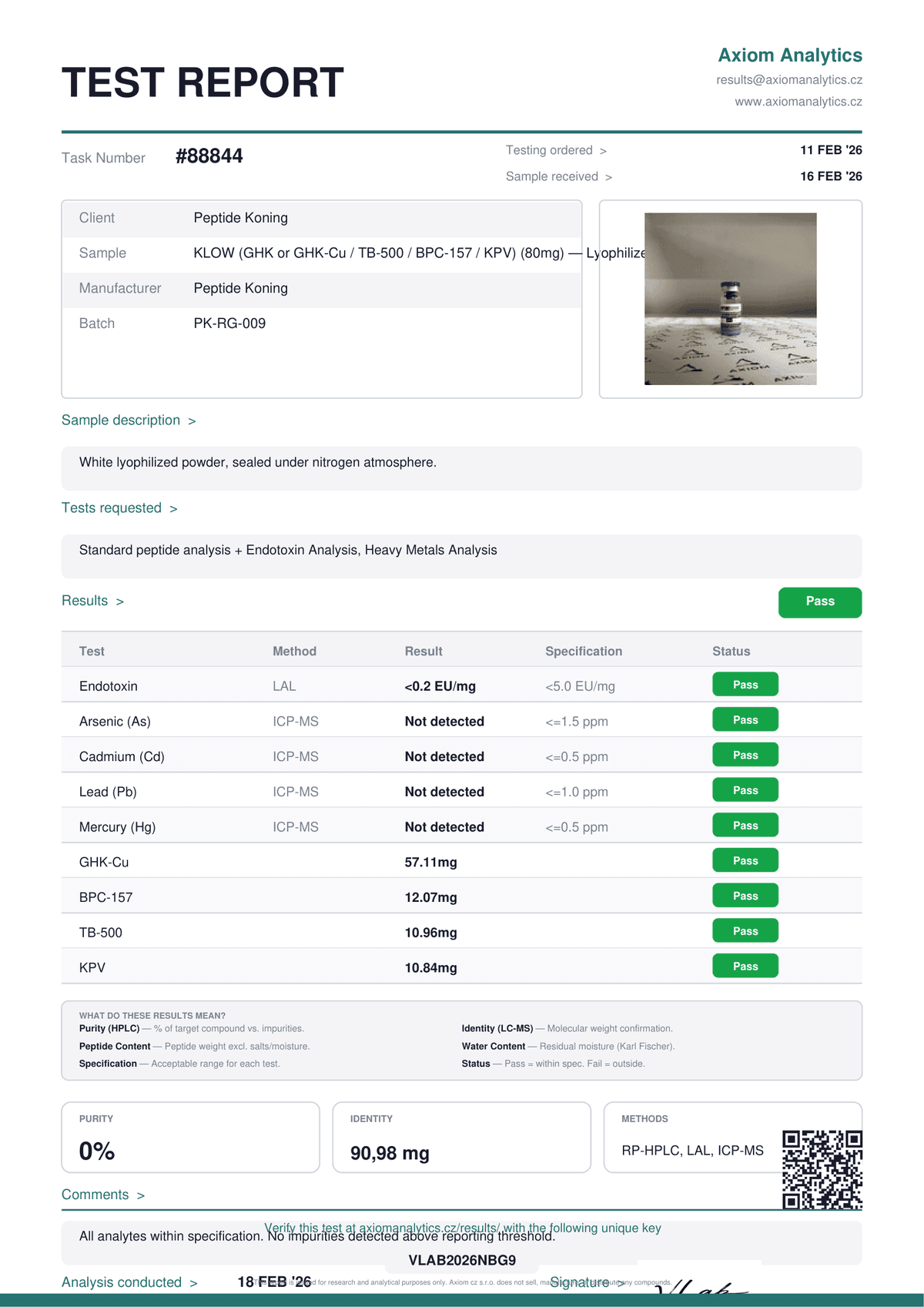Viewport: 924px width, 1307px height.
Task: Click the Arsenic (As) Pass badge
Action: click(745, 720)
